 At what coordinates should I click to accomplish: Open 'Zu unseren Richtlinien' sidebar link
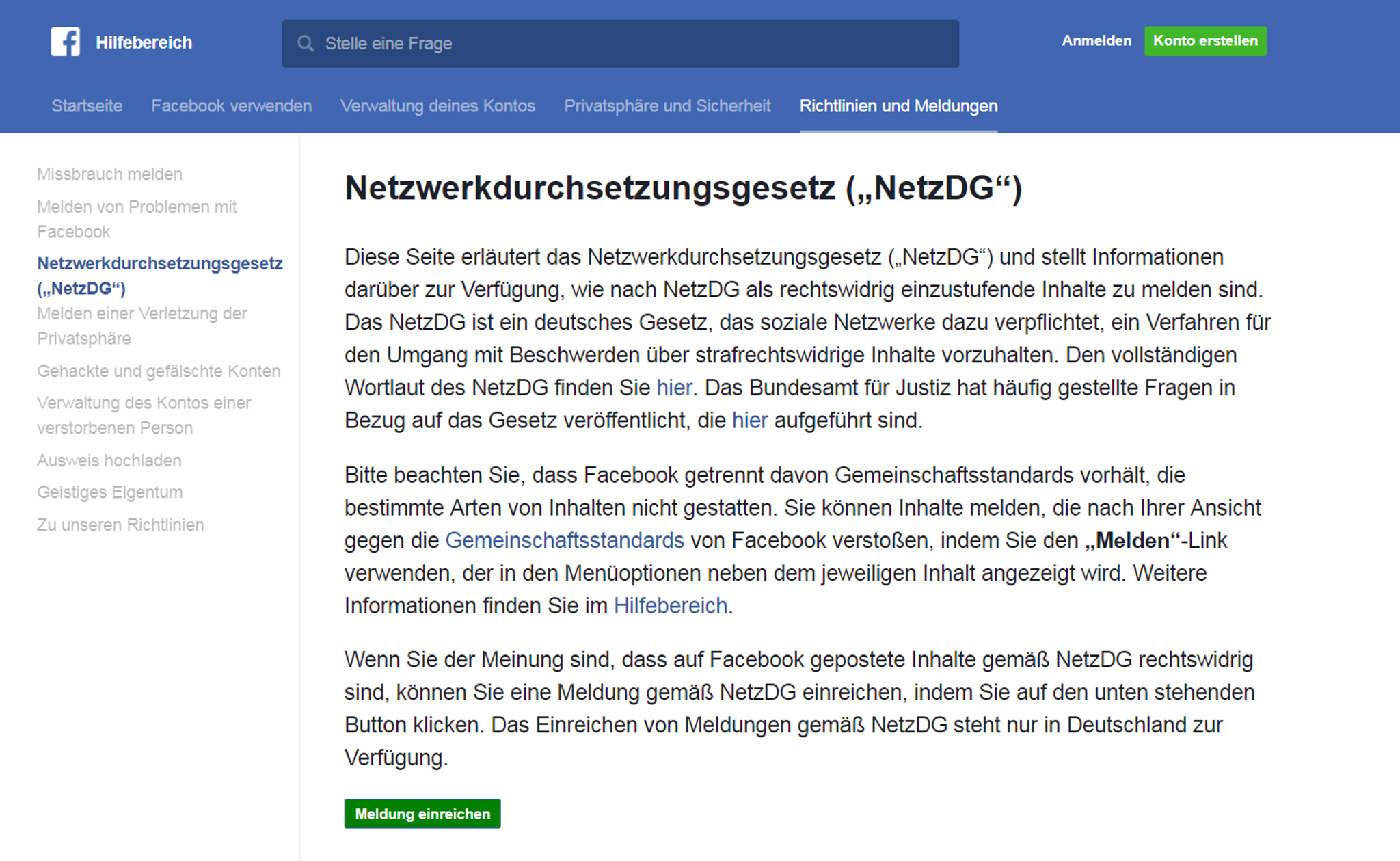(x=120, y=525)
